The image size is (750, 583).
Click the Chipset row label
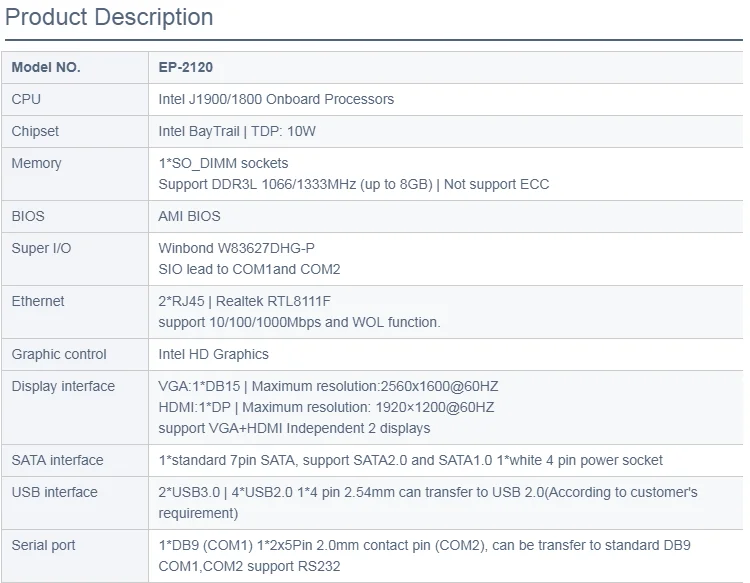pyautogui.click(x=36, y=132)
